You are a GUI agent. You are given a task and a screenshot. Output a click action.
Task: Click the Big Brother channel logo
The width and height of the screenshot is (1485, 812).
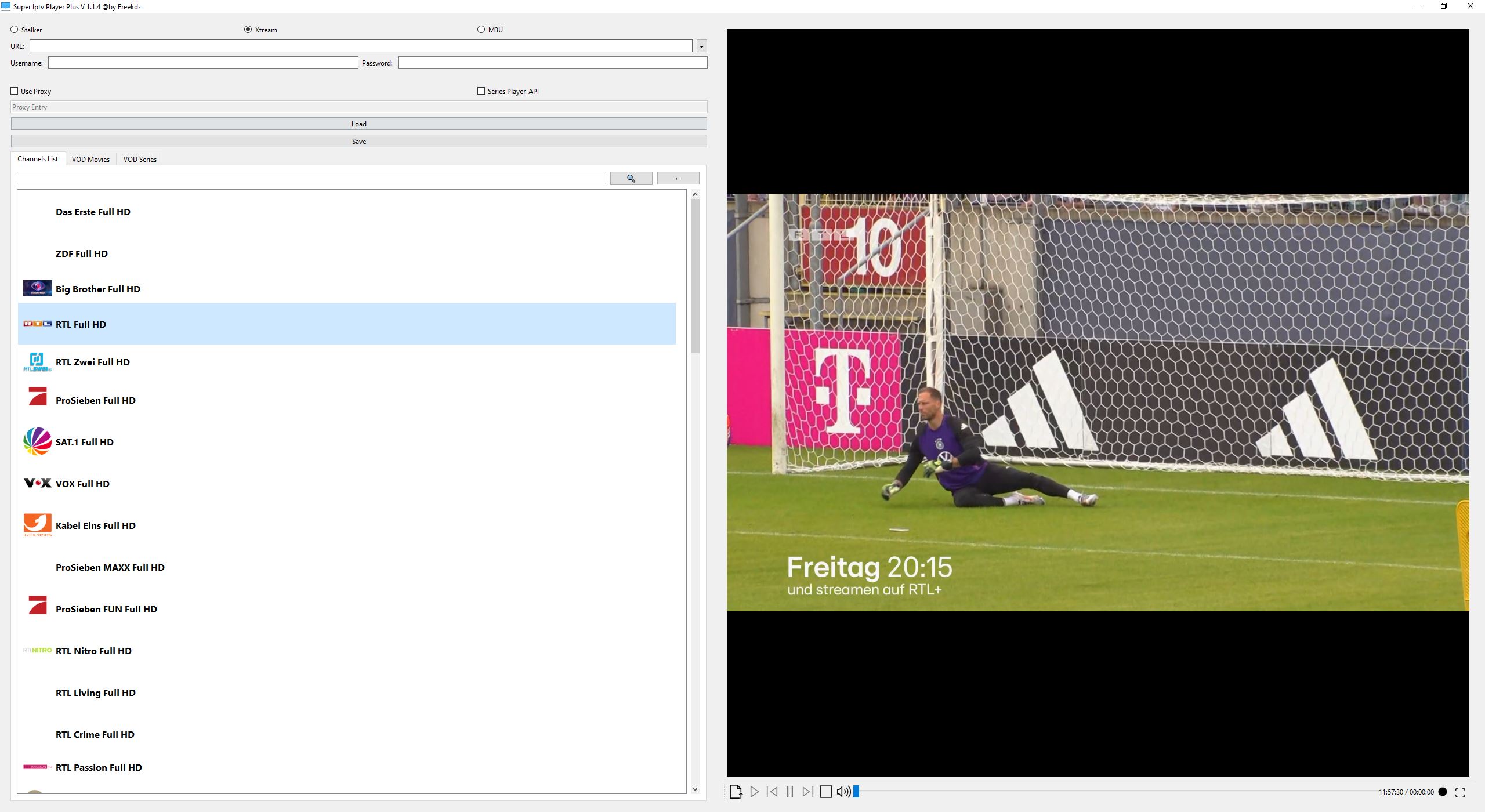[x=37, y=288]
